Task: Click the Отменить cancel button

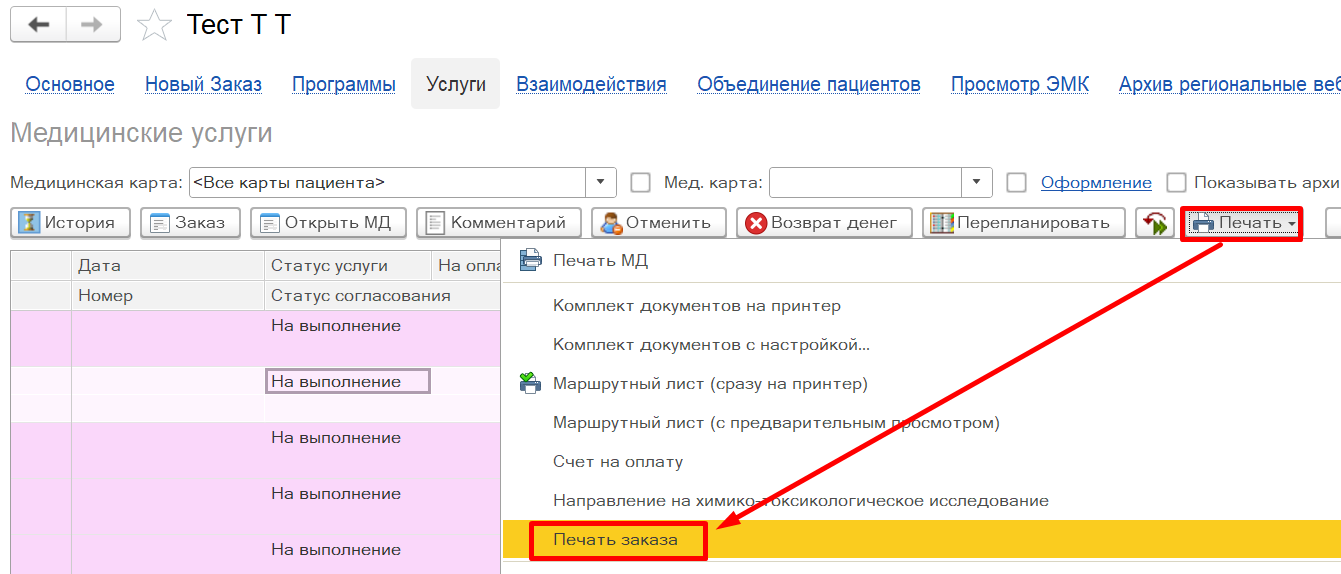Action: pos(656,223)
